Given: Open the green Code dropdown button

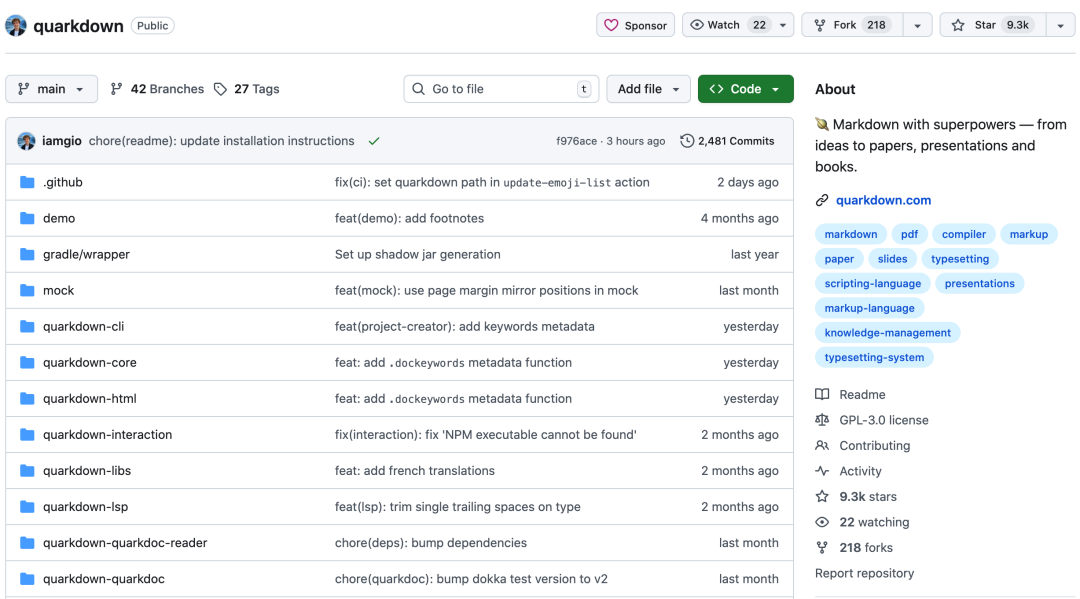Looking at the screenshot, I should [x=745, y=89].
